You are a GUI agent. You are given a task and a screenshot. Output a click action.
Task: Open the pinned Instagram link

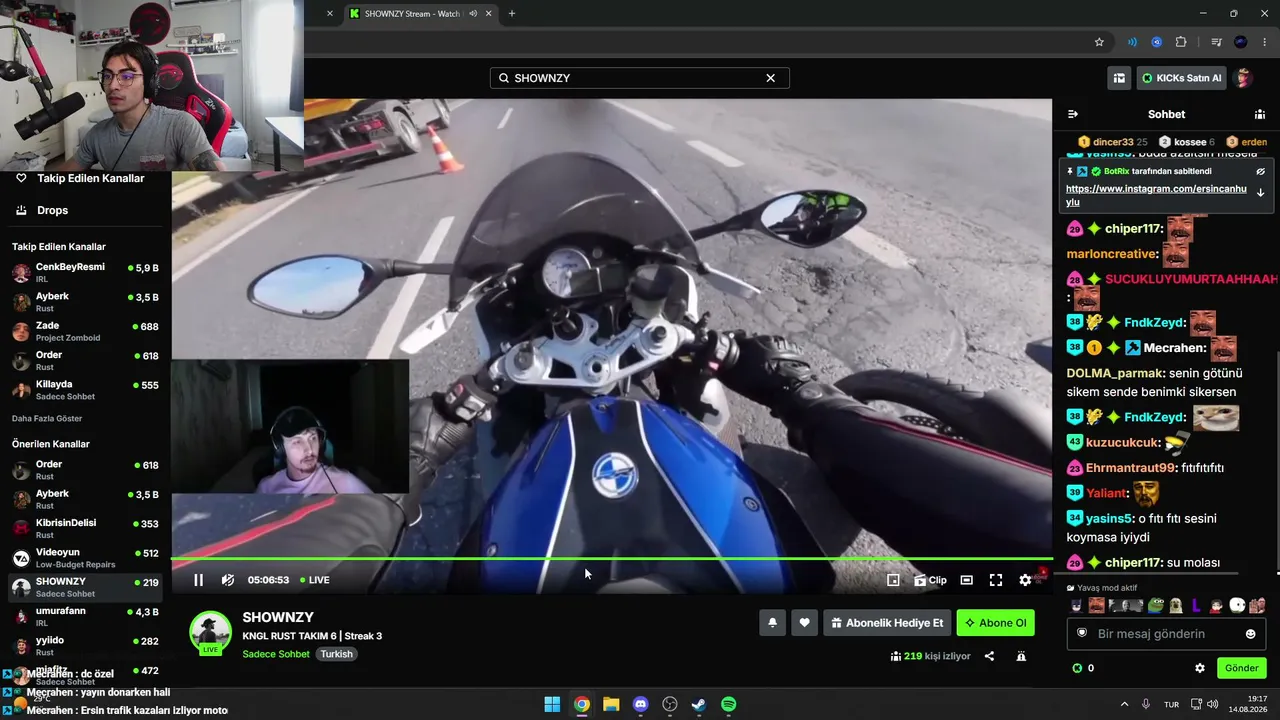[1156, 195]
